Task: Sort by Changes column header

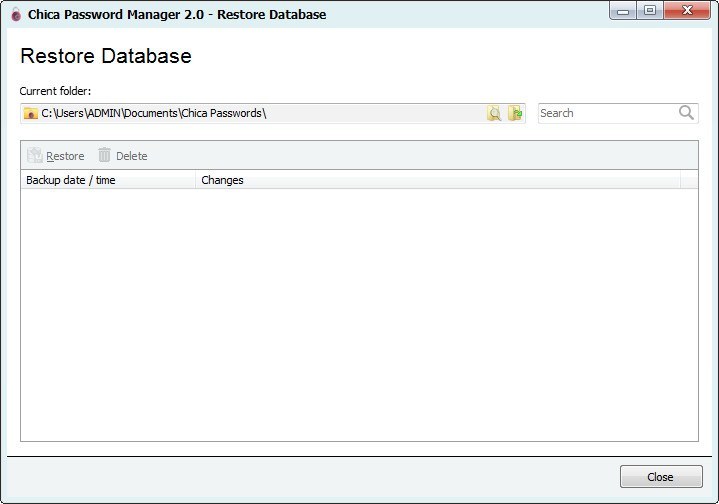Action: (x=438, y=180)
